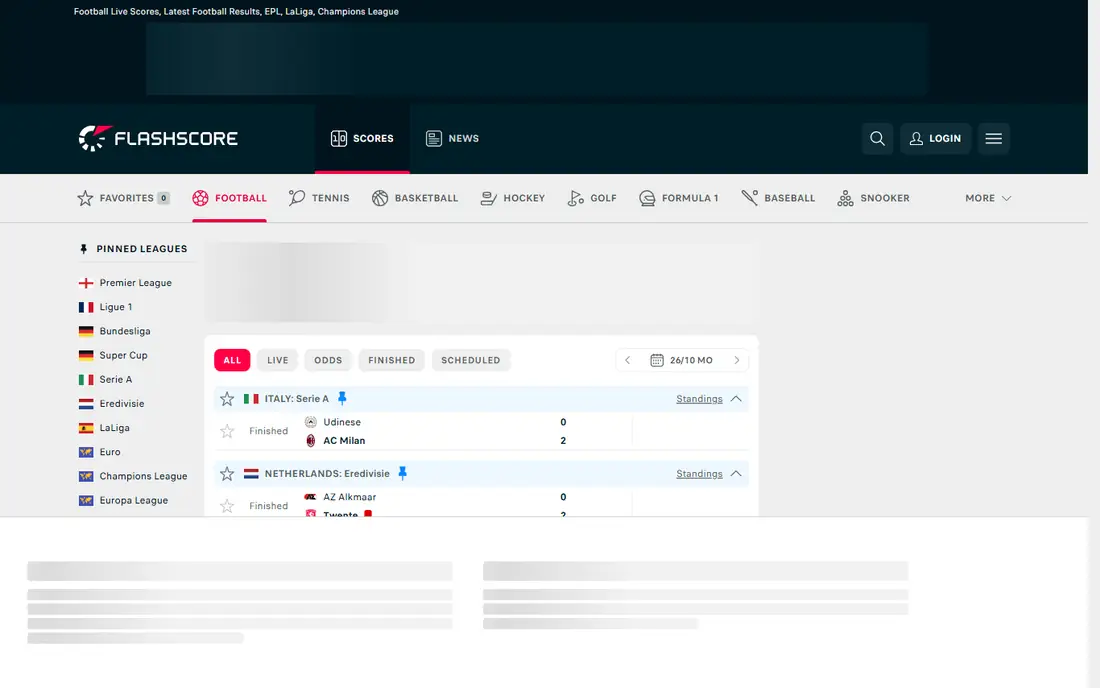Image resolution: width=1100 pixels, height=688 pixels.
Task: Open Serie A in pinned leagues
Action: coord(105,379)
